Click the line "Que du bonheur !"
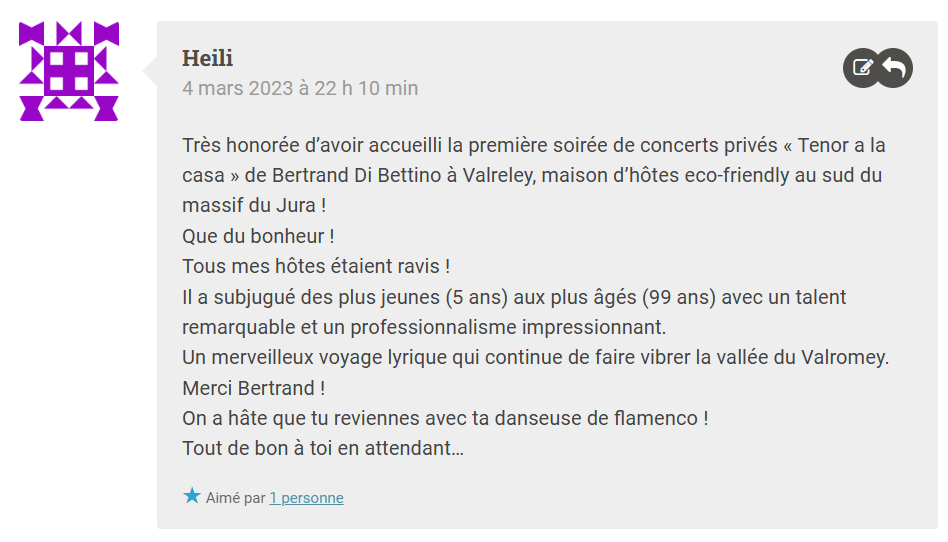This screenshot has width=948, height=542. [258, 237]
